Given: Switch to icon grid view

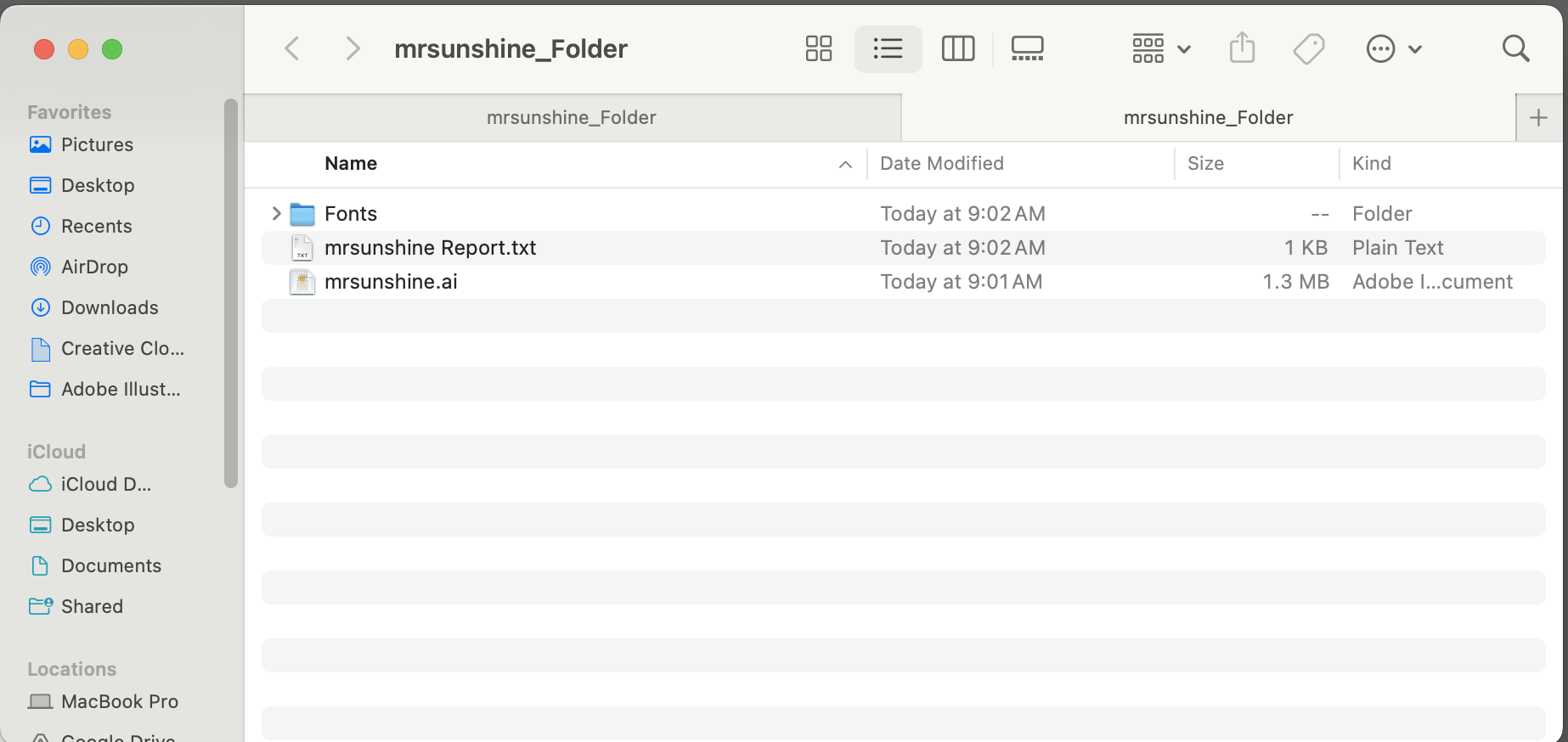Looking at the screenshot, I should [x=819, y=48].
